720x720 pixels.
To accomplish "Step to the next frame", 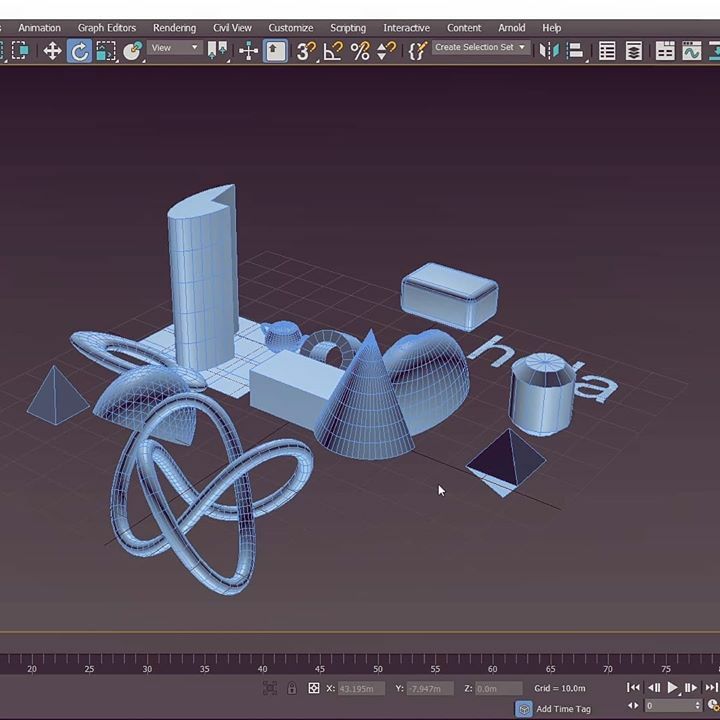I will click(691, 687).
